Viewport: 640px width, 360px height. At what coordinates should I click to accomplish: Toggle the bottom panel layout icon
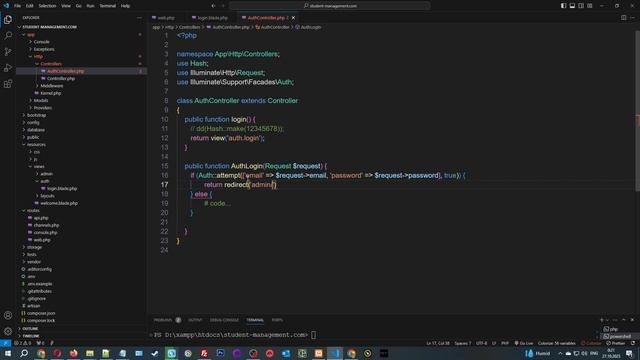(572, 6)
